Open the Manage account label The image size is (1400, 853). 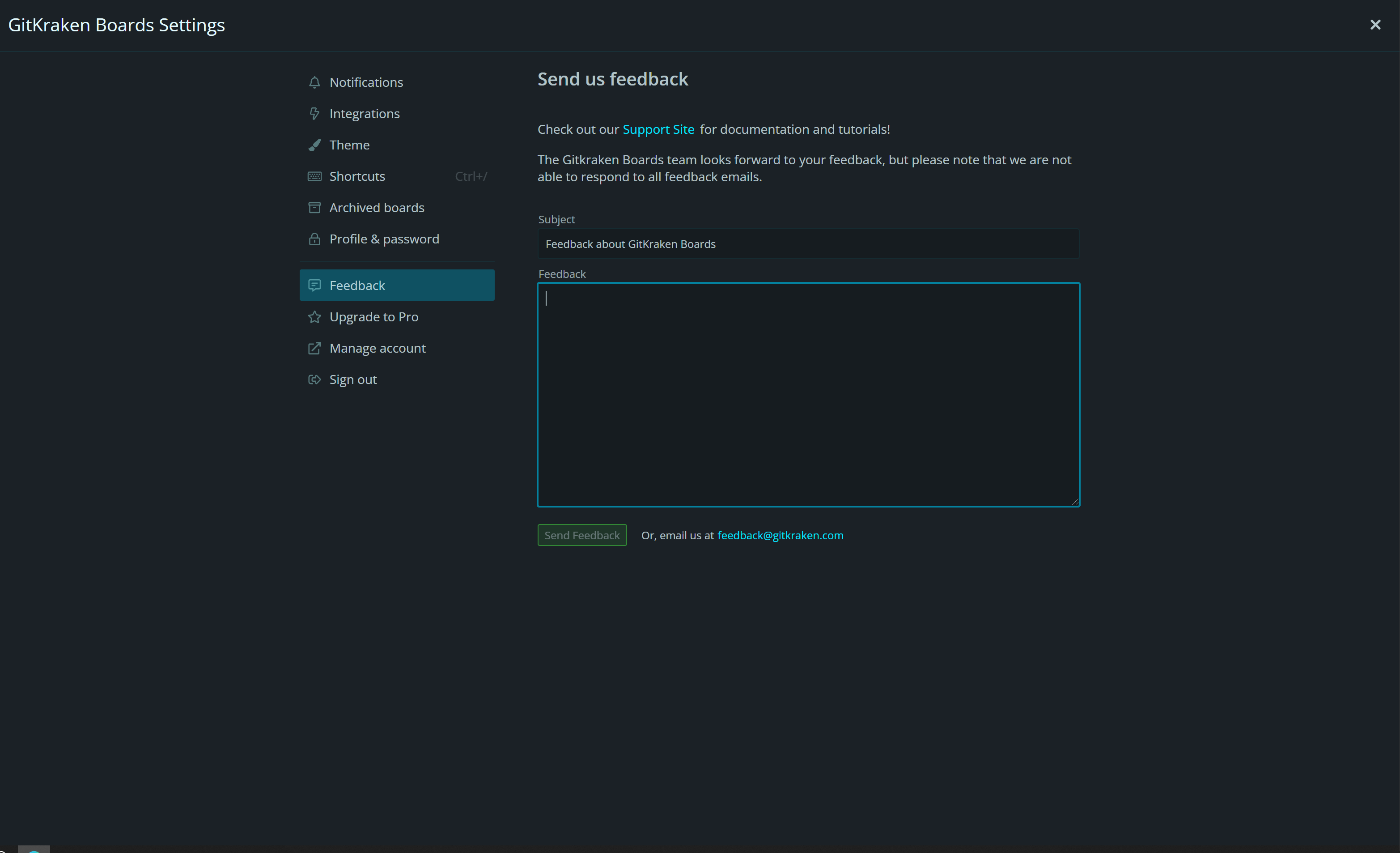click(377, 348)
